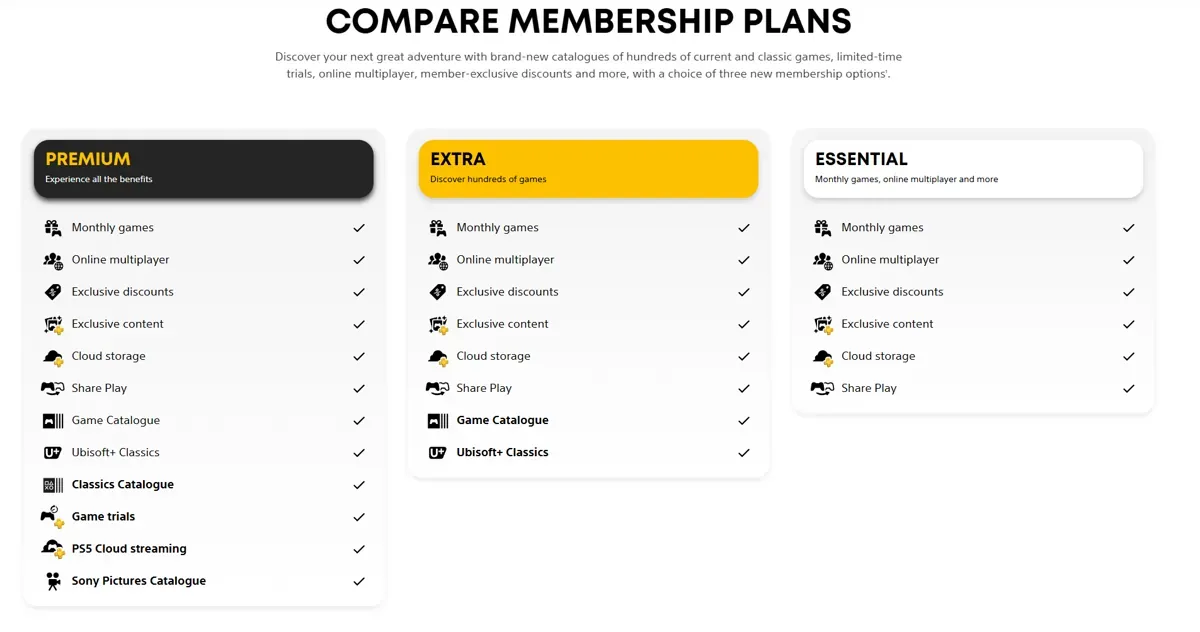Select the yellow Extra plan header
Image resolution: width=1200 pixels, height=632 pixels.
point(589,168)
